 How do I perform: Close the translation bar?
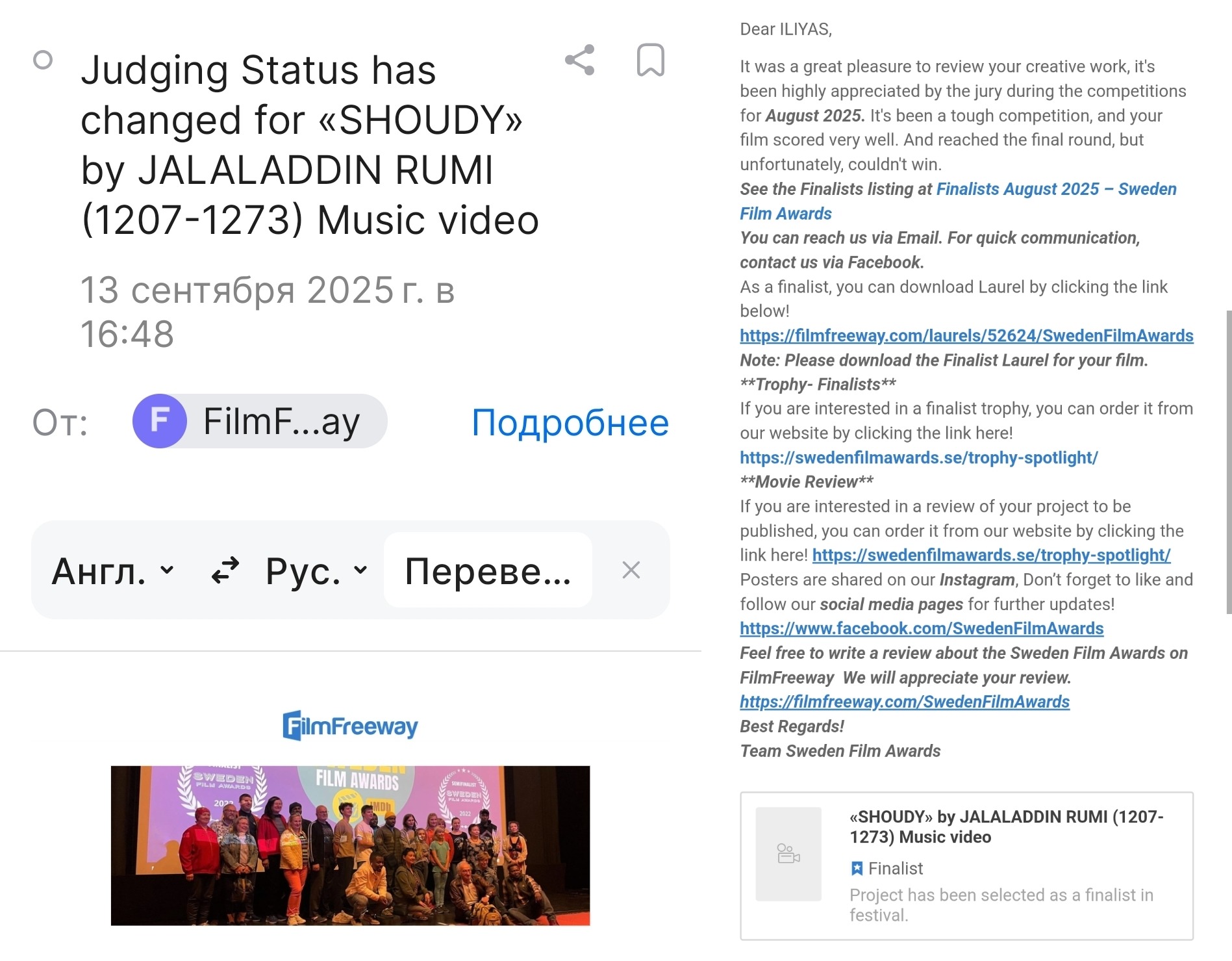(631, 570)
